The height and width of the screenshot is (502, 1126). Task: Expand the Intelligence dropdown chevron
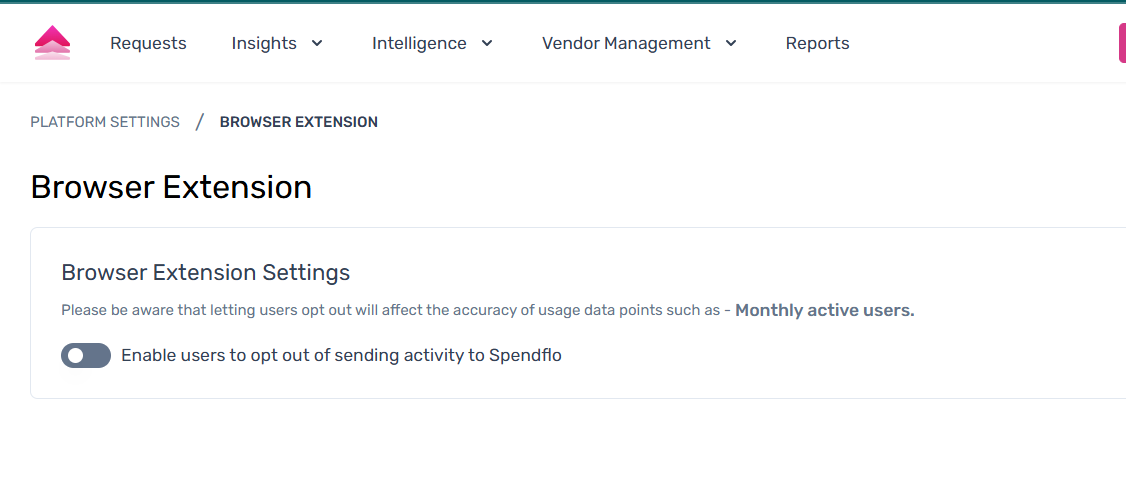487,43
